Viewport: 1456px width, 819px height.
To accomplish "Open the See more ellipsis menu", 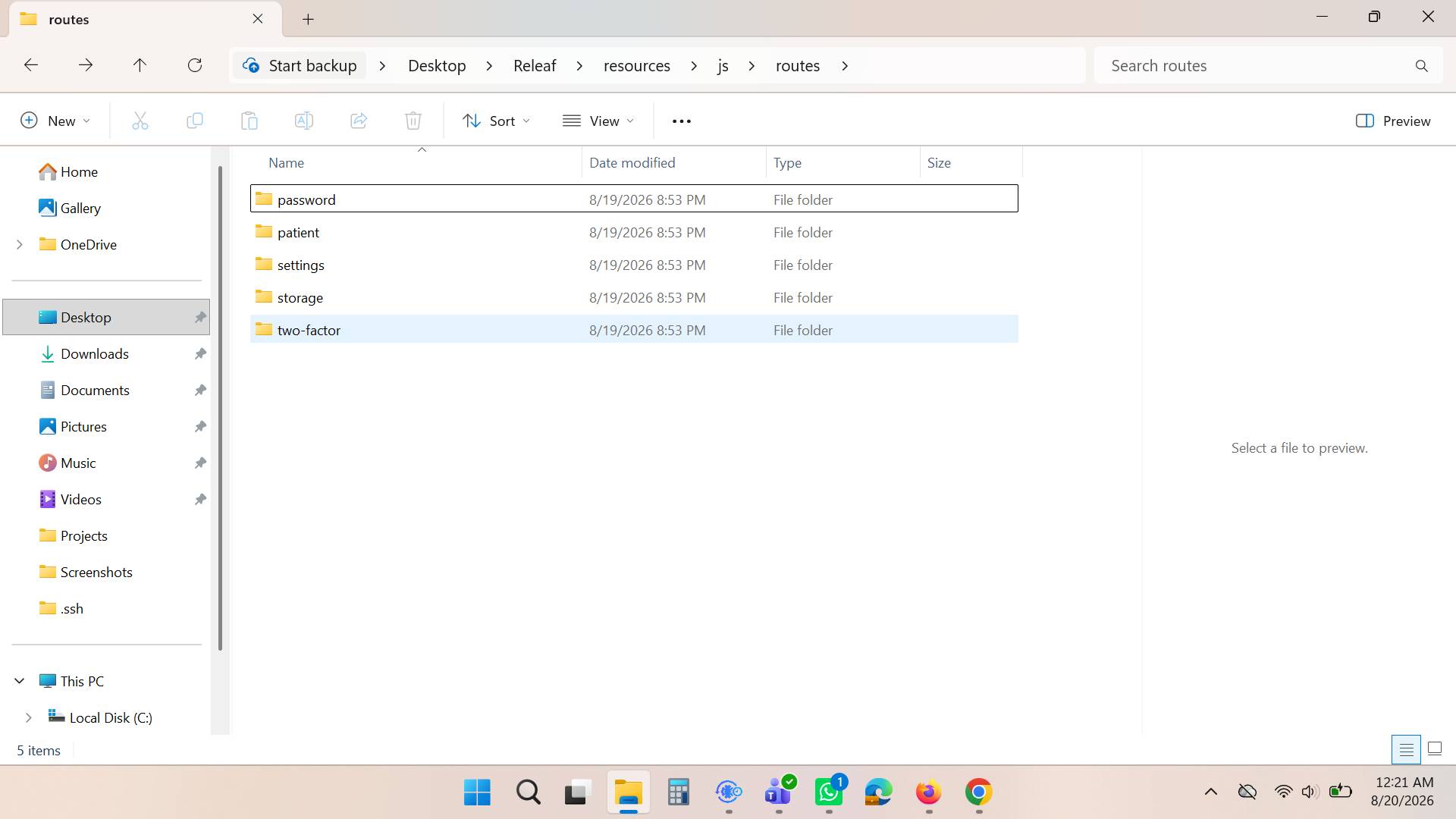I will click(x=682, y=121).
